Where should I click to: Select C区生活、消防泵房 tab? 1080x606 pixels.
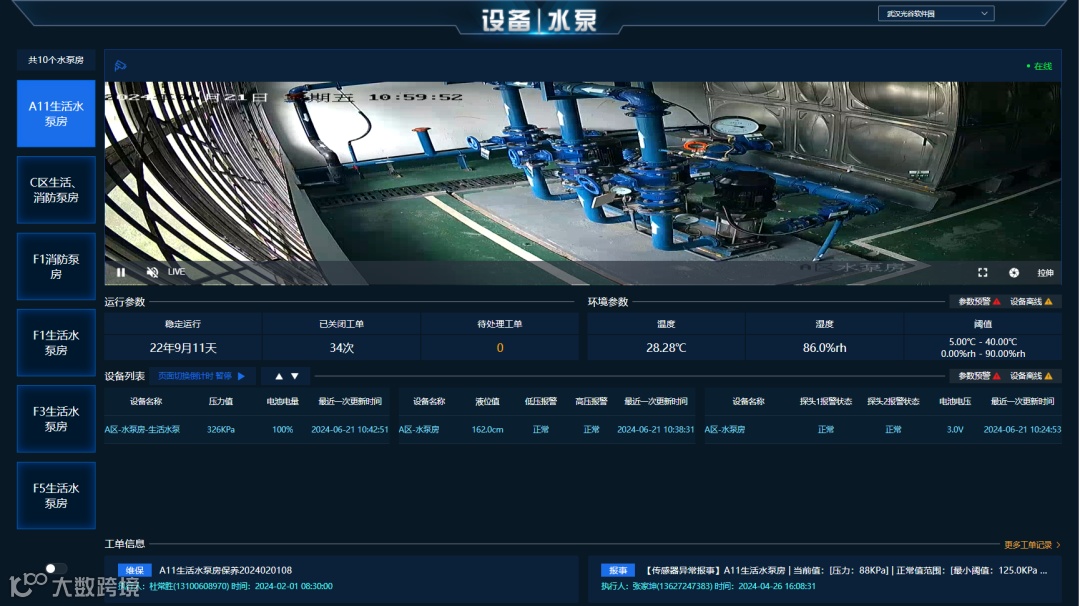[x=56, y=190]
